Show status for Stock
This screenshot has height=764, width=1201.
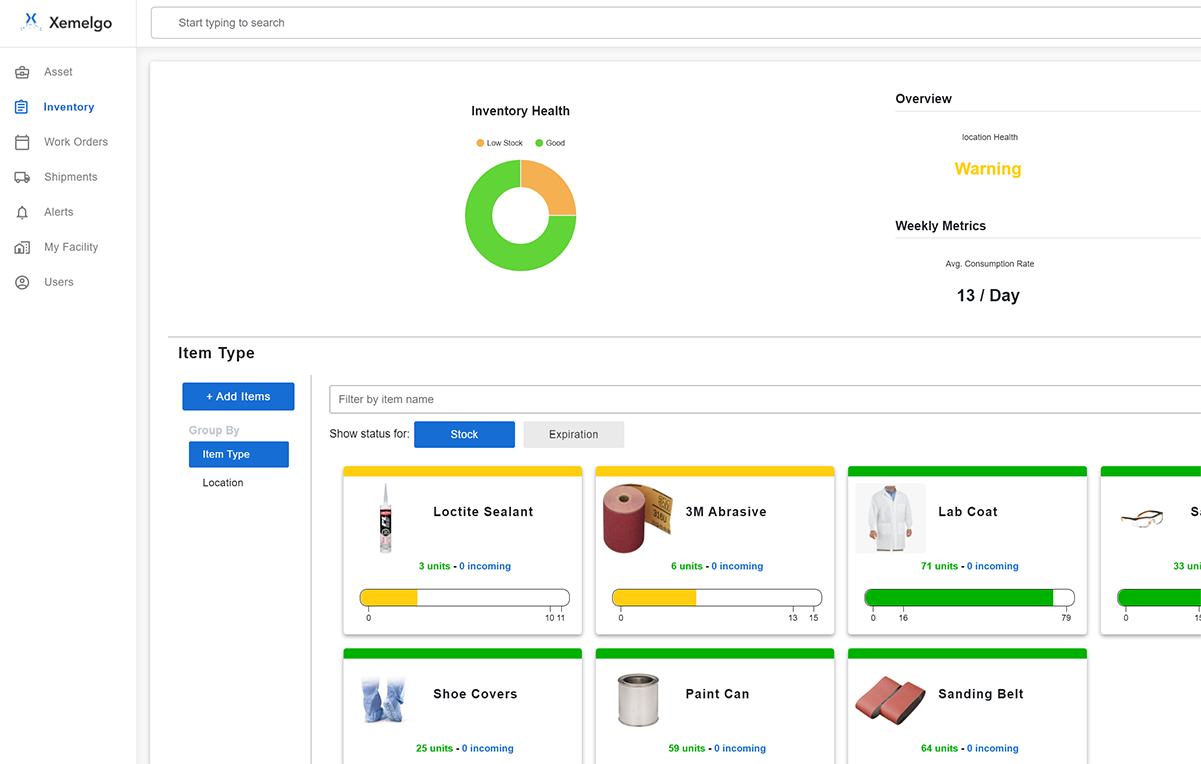[464, 434]
